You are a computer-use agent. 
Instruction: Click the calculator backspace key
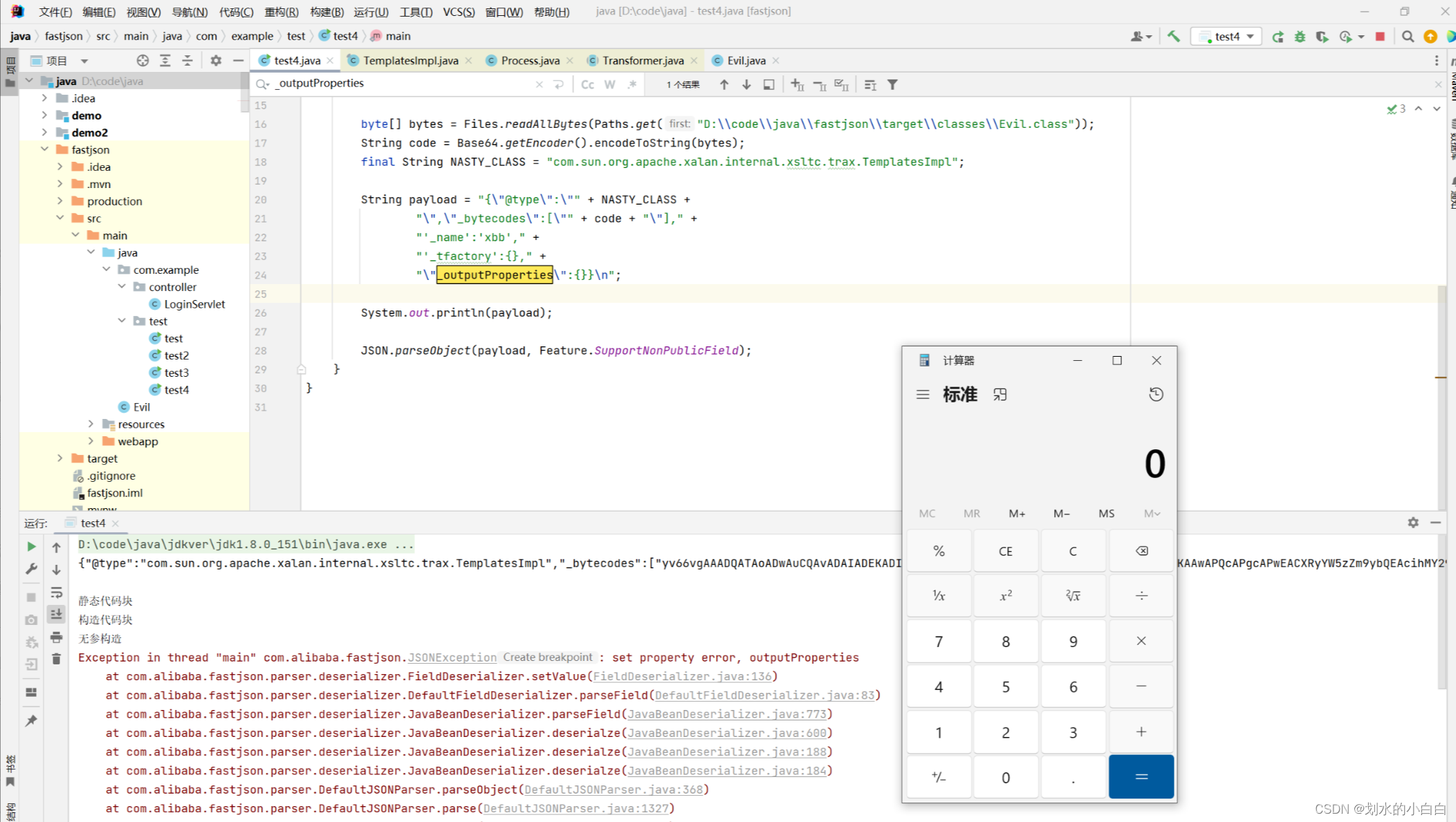(x=1141, y=551)
